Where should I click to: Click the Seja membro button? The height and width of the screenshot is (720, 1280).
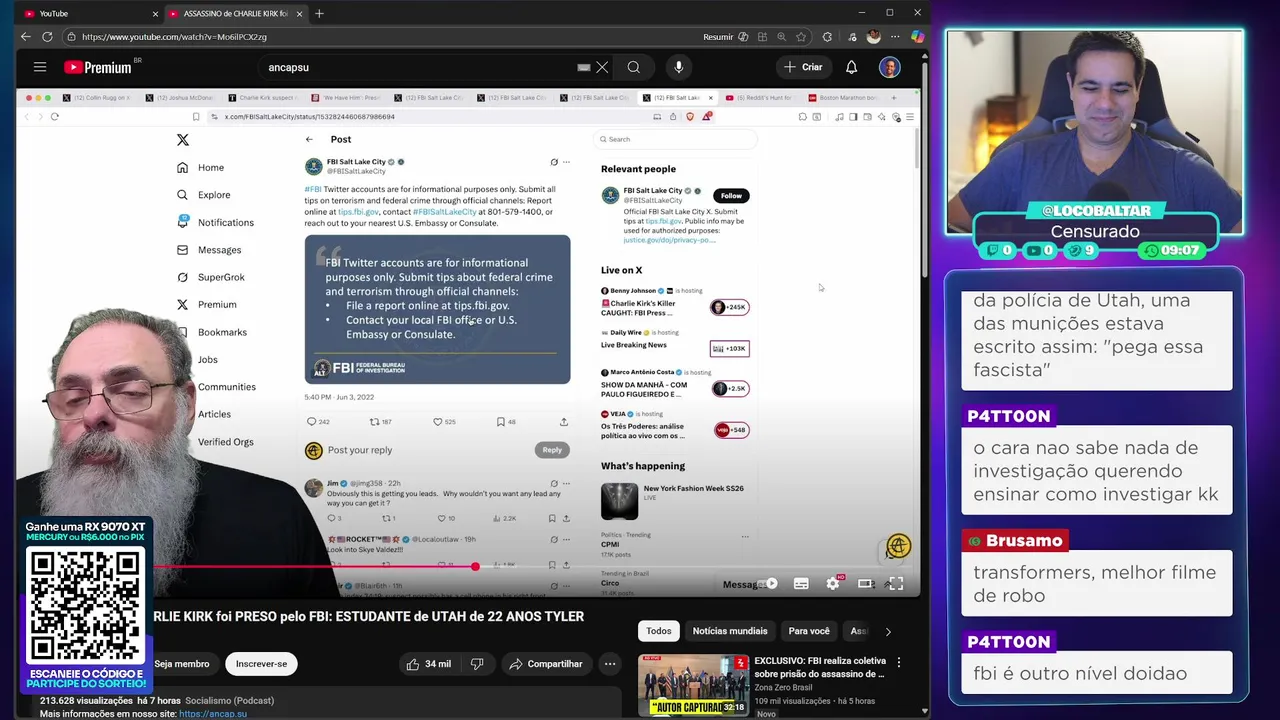pyautogui.click(x=182, y=664)
